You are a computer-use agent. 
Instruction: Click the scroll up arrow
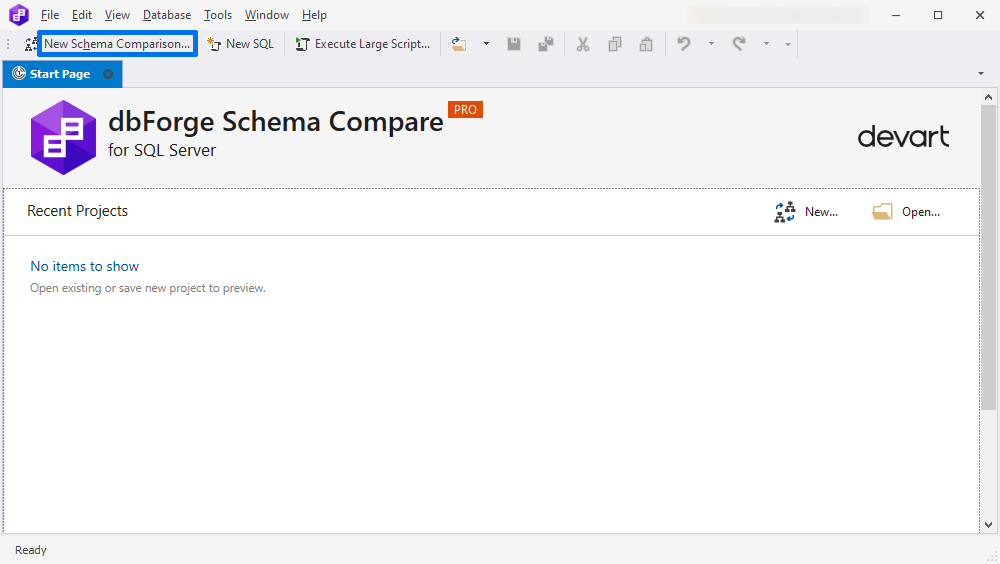coord(989,97)
